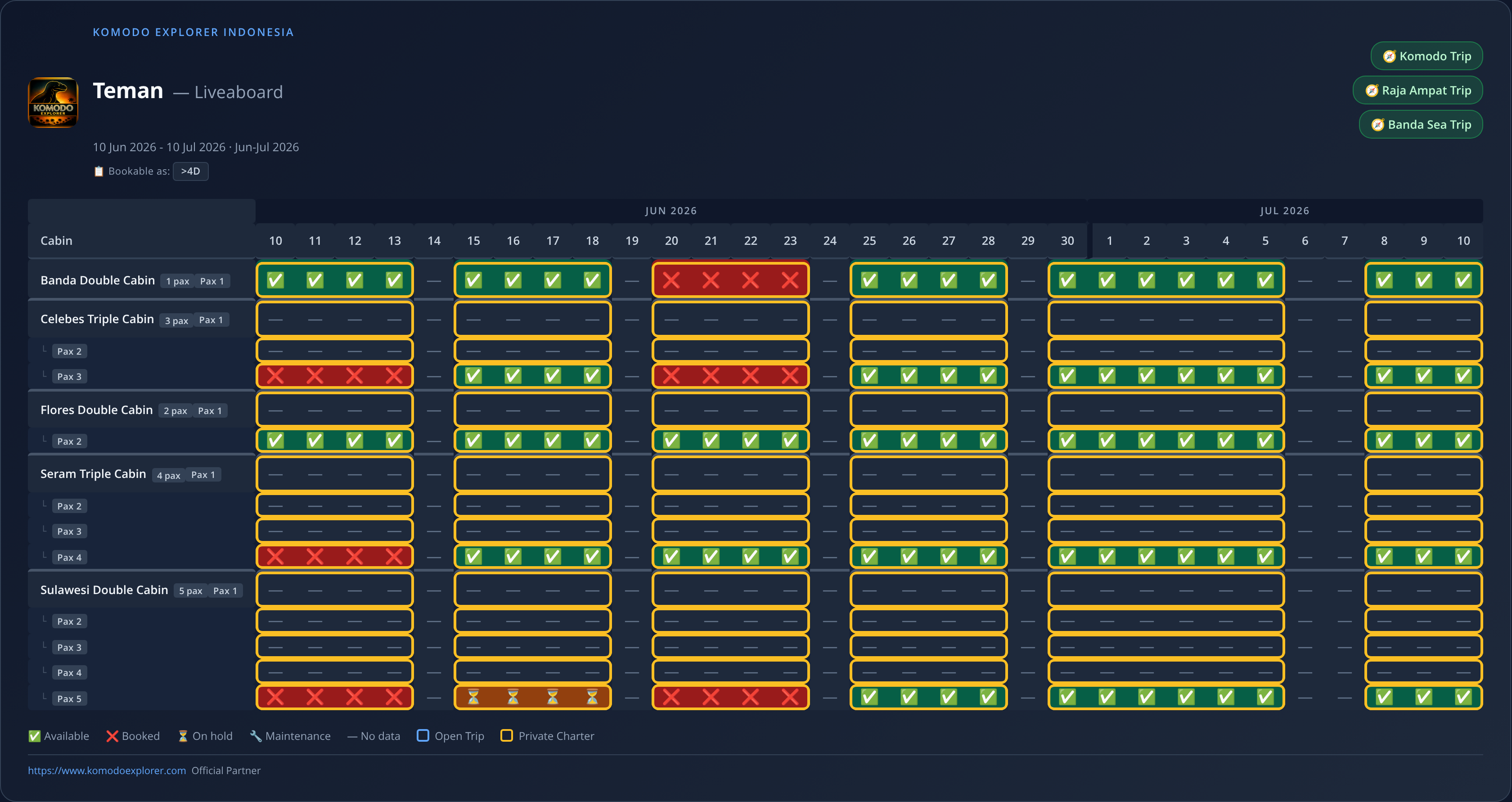The height and width of the screenshot is (802, 1512).
Task: Select Flores Pax 2 checkmark on Jul 5
Action: (x=1265, y=440)
